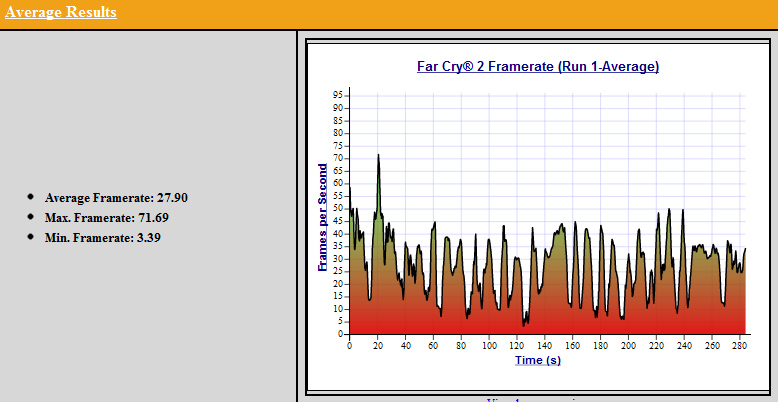This screenshot has width=778, height=402.
Task: Click the highest framerate peak in chart
Action: pyautogui.click(x=378, y=155)
